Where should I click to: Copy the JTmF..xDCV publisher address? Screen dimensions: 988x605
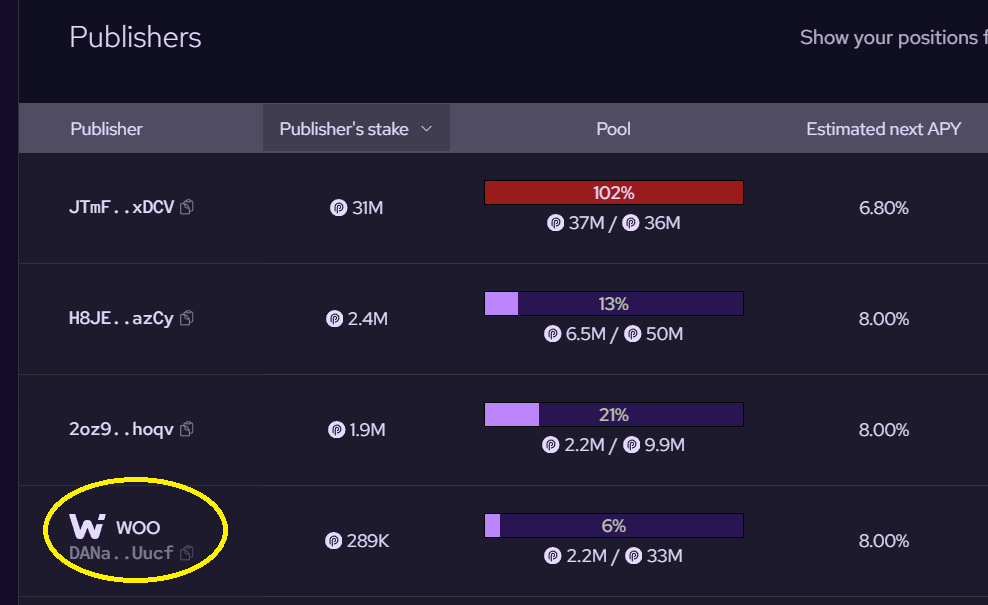pyautogui.click(x=187, y=207)
